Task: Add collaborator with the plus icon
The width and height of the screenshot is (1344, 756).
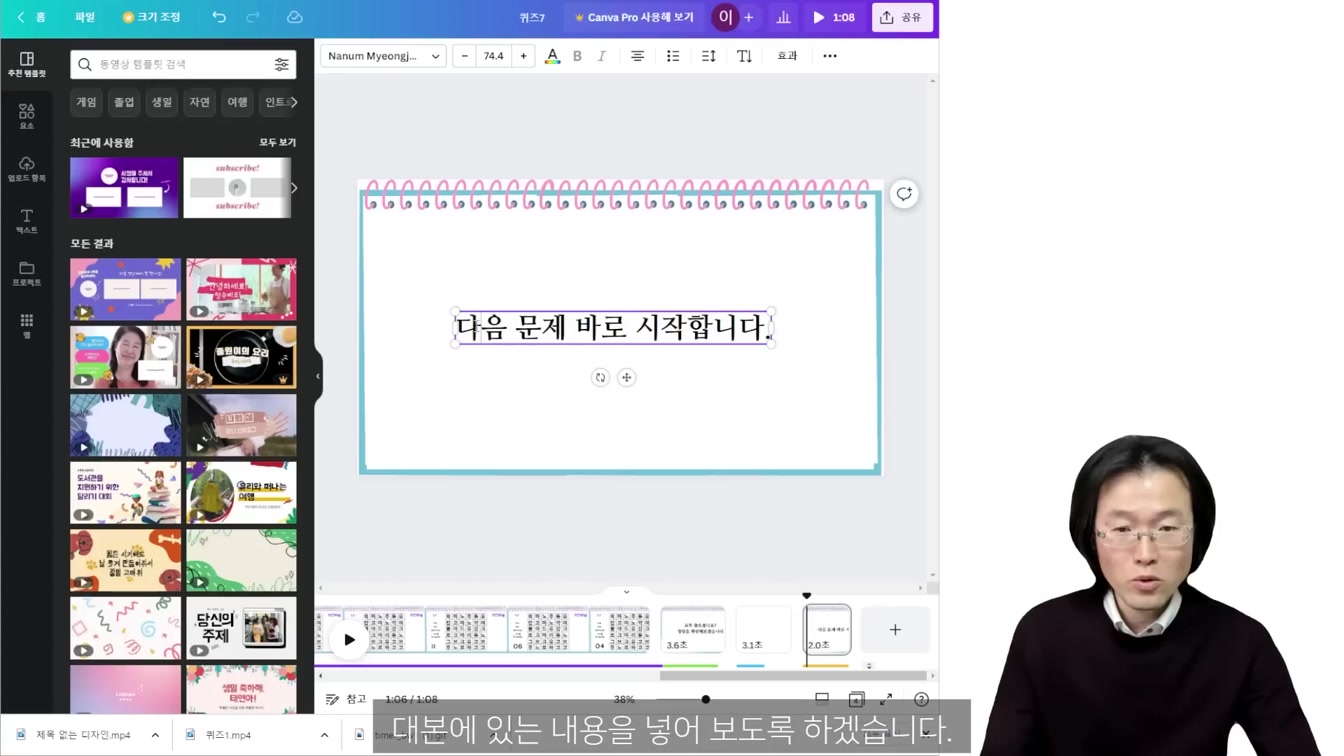Action: tap(748, 17)
